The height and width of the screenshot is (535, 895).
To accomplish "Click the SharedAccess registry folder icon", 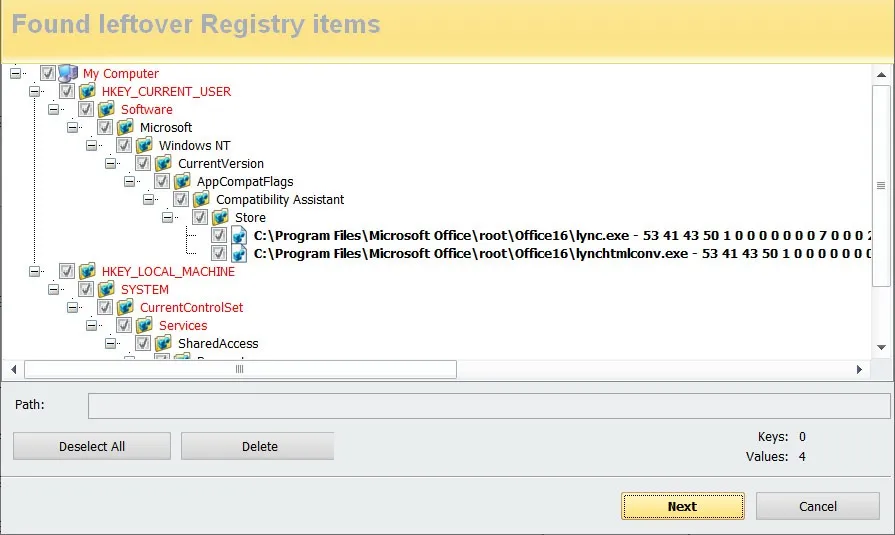I will pos(163,343).
